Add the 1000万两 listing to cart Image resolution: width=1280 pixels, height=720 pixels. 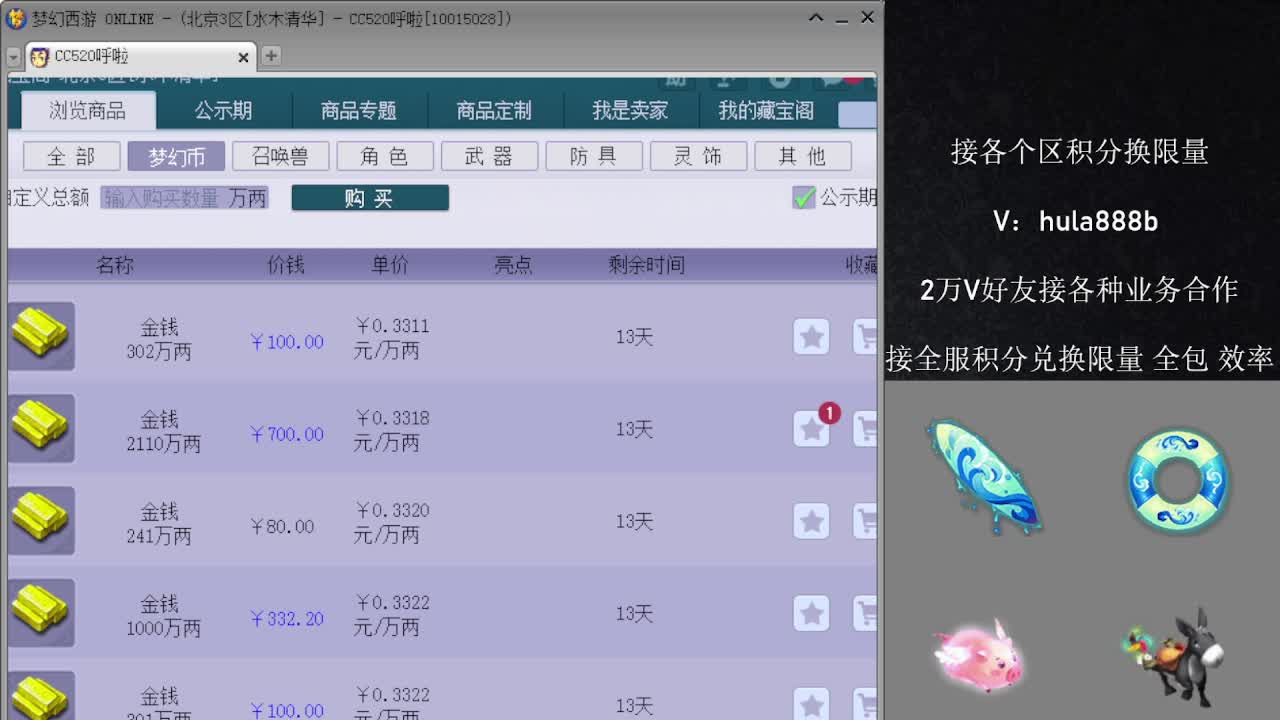[x=865, y=613]
